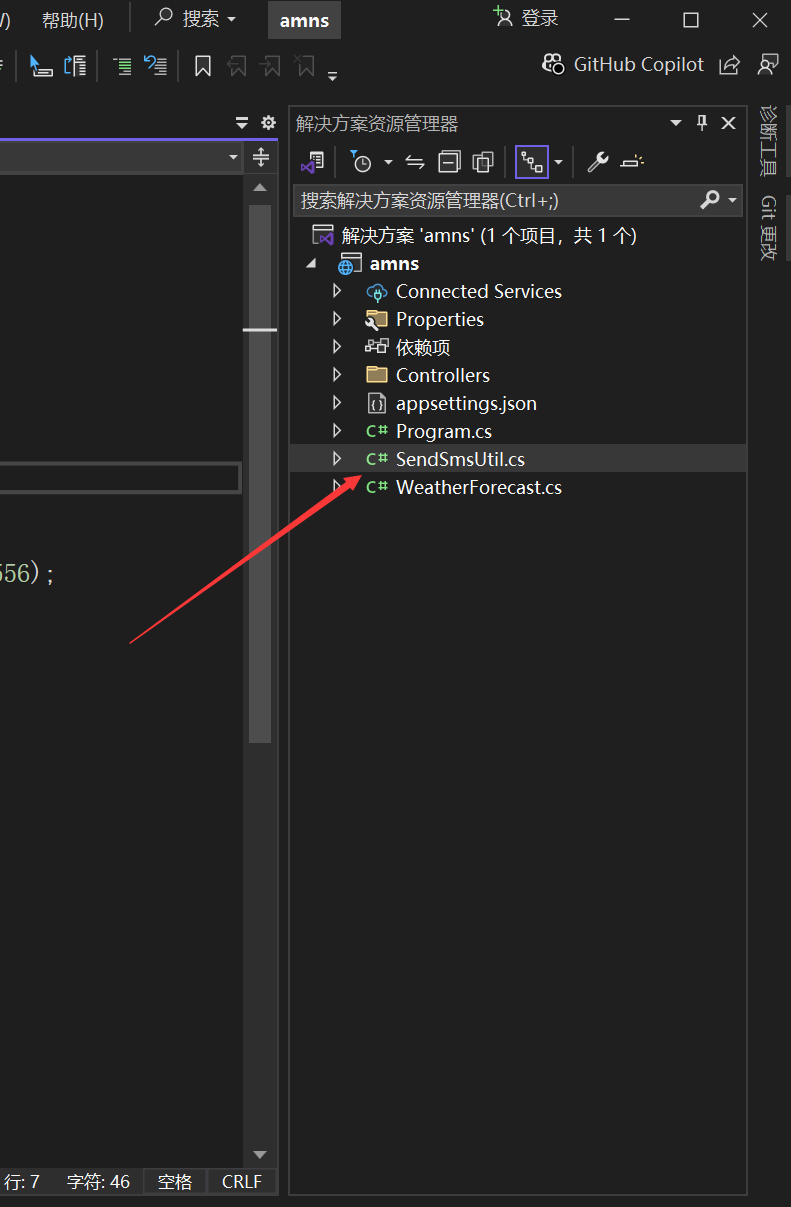
Task: Click the editor split window handle
Action: click(261, 157)
